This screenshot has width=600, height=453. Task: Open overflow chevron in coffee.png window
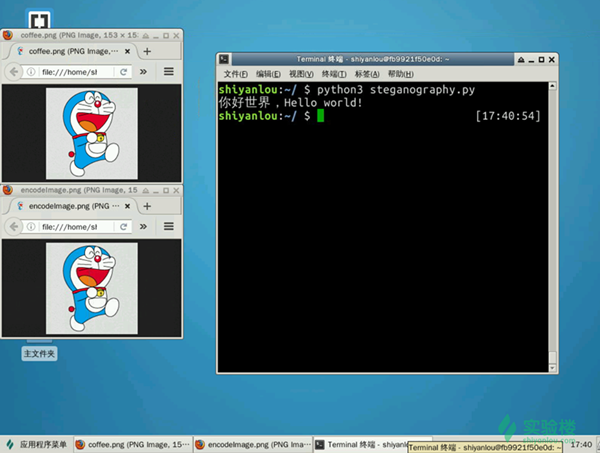[143, 72]
